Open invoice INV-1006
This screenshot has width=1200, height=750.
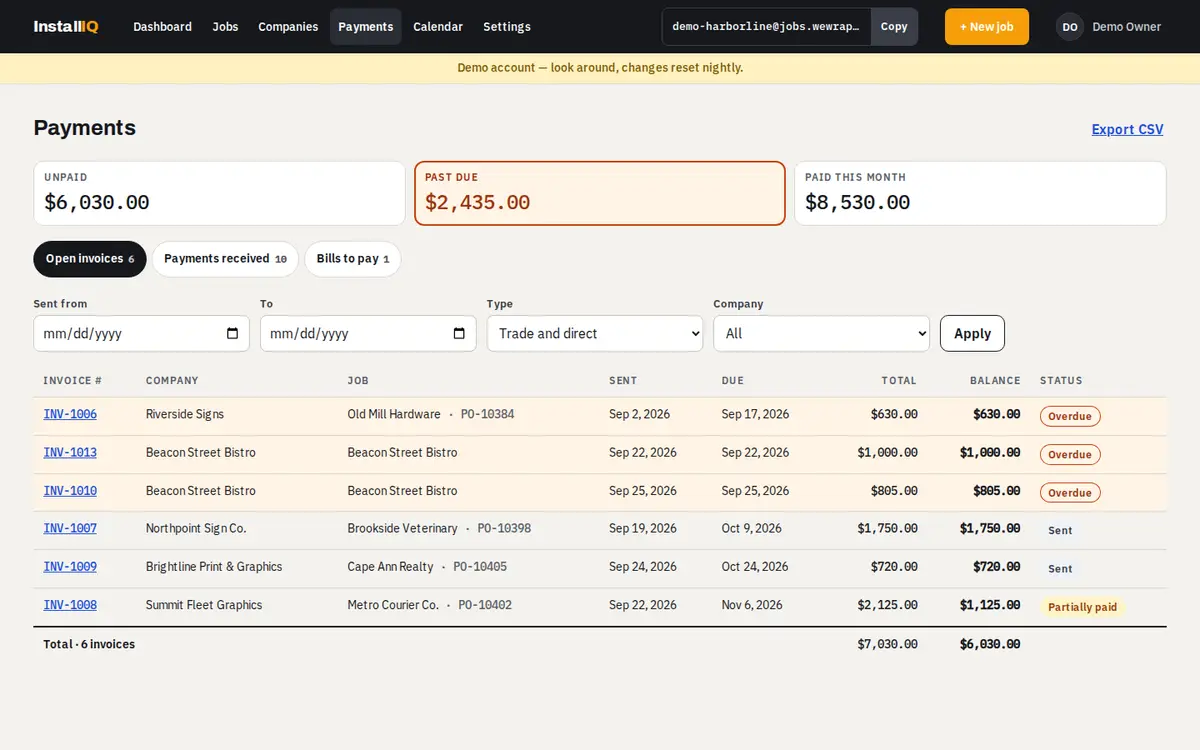(70, 414)
